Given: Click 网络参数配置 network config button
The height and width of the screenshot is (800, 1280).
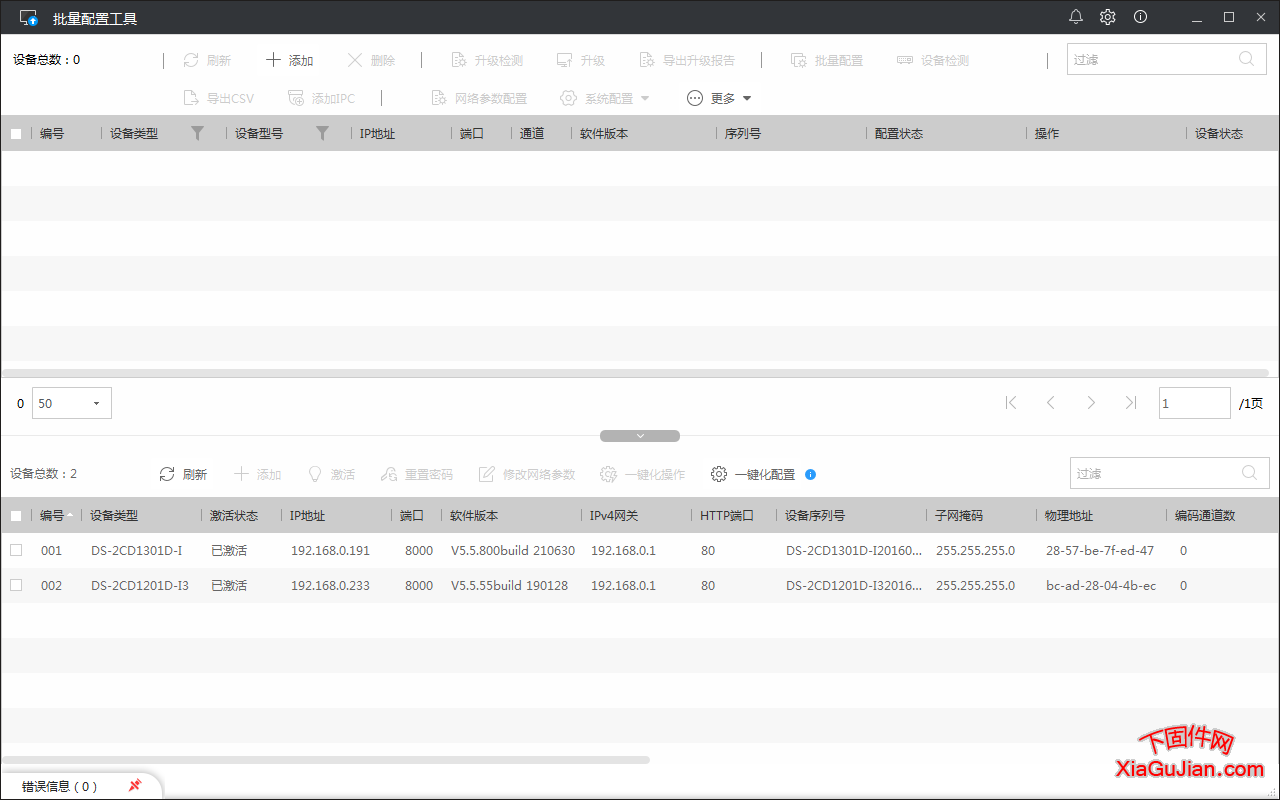Looking at the screenshot, I should coord(479,98).
